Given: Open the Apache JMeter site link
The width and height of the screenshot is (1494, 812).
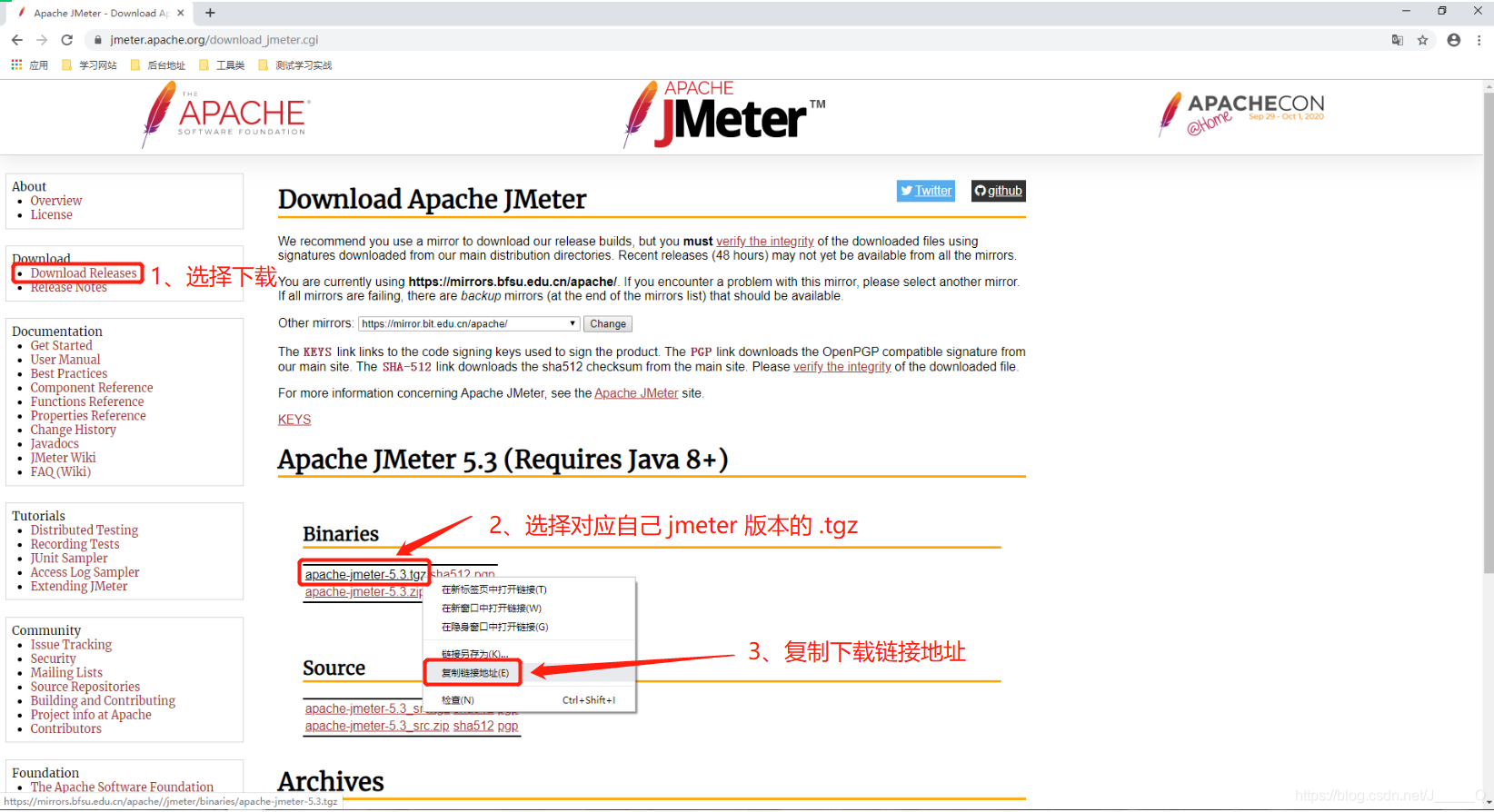Looking at the screenshot, I should (x=636, y=393).
